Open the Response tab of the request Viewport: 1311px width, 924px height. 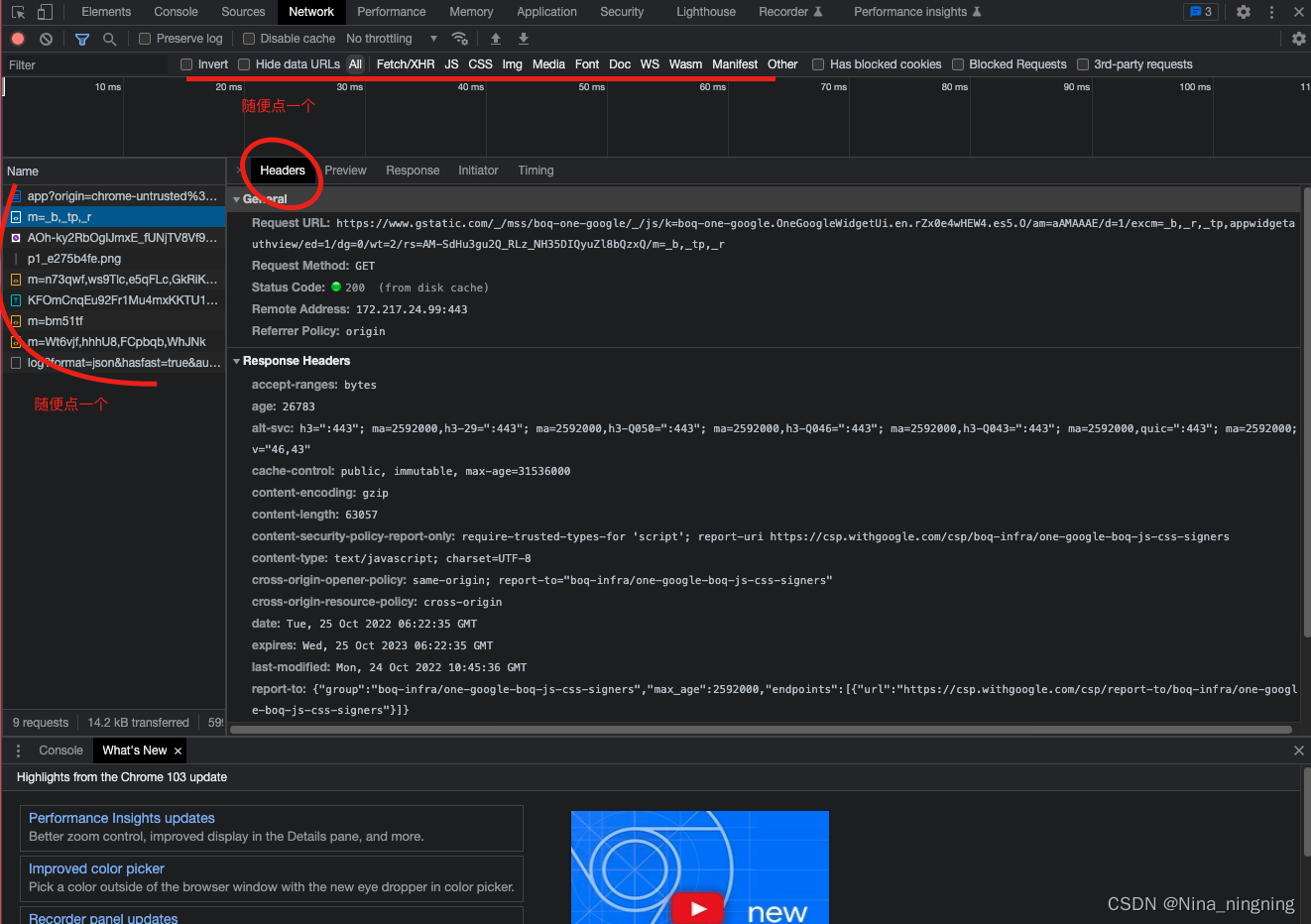(413, 171)
